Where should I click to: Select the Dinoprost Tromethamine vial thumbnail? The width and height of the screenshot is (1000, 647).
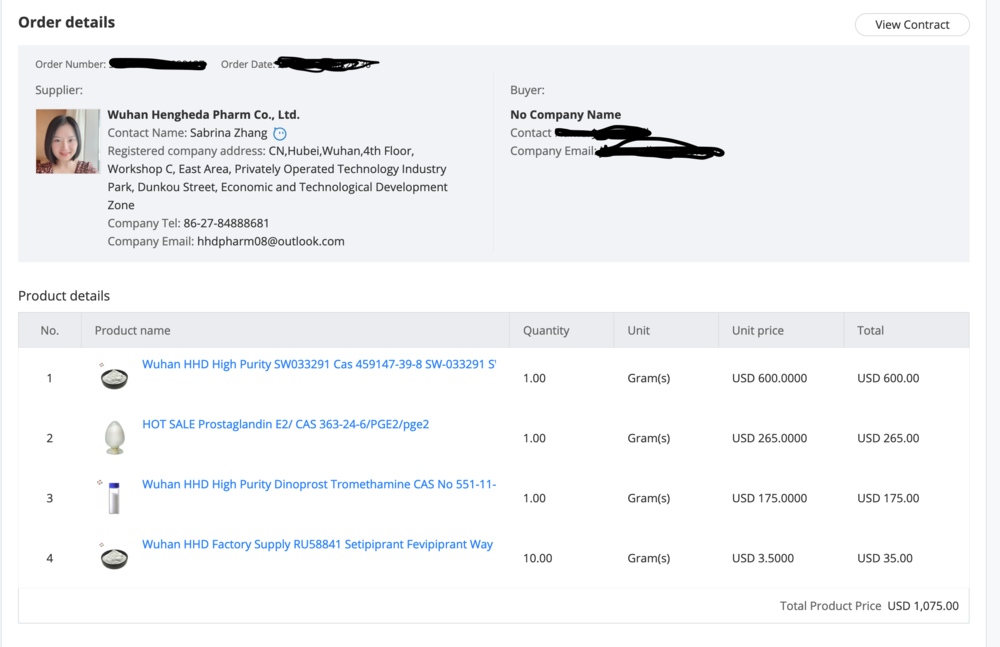[x=114, y=498]
